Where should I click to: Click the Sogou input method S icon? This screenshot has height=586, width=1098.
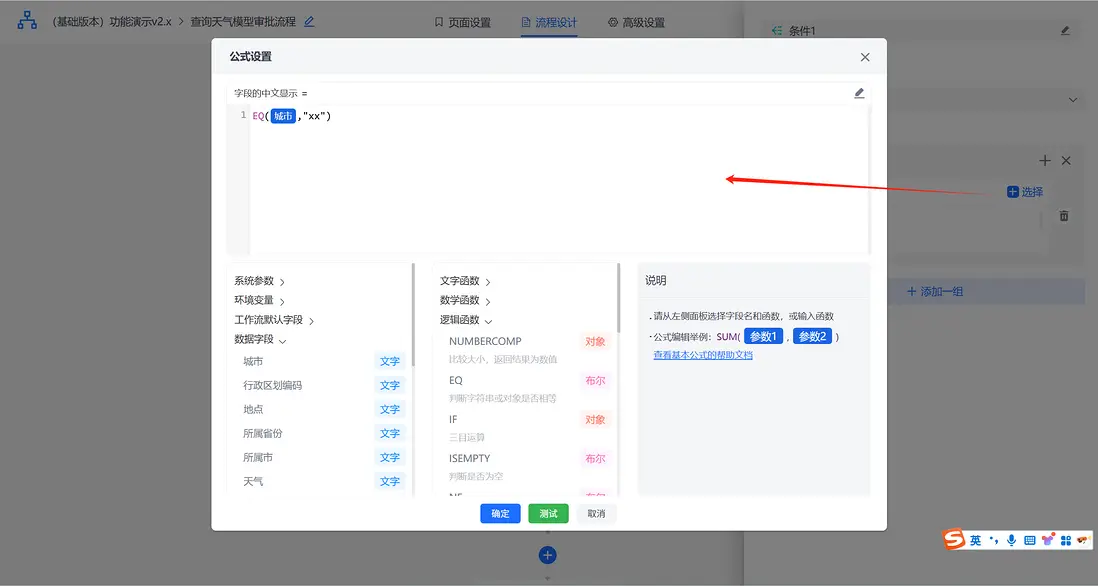[953, 539]
